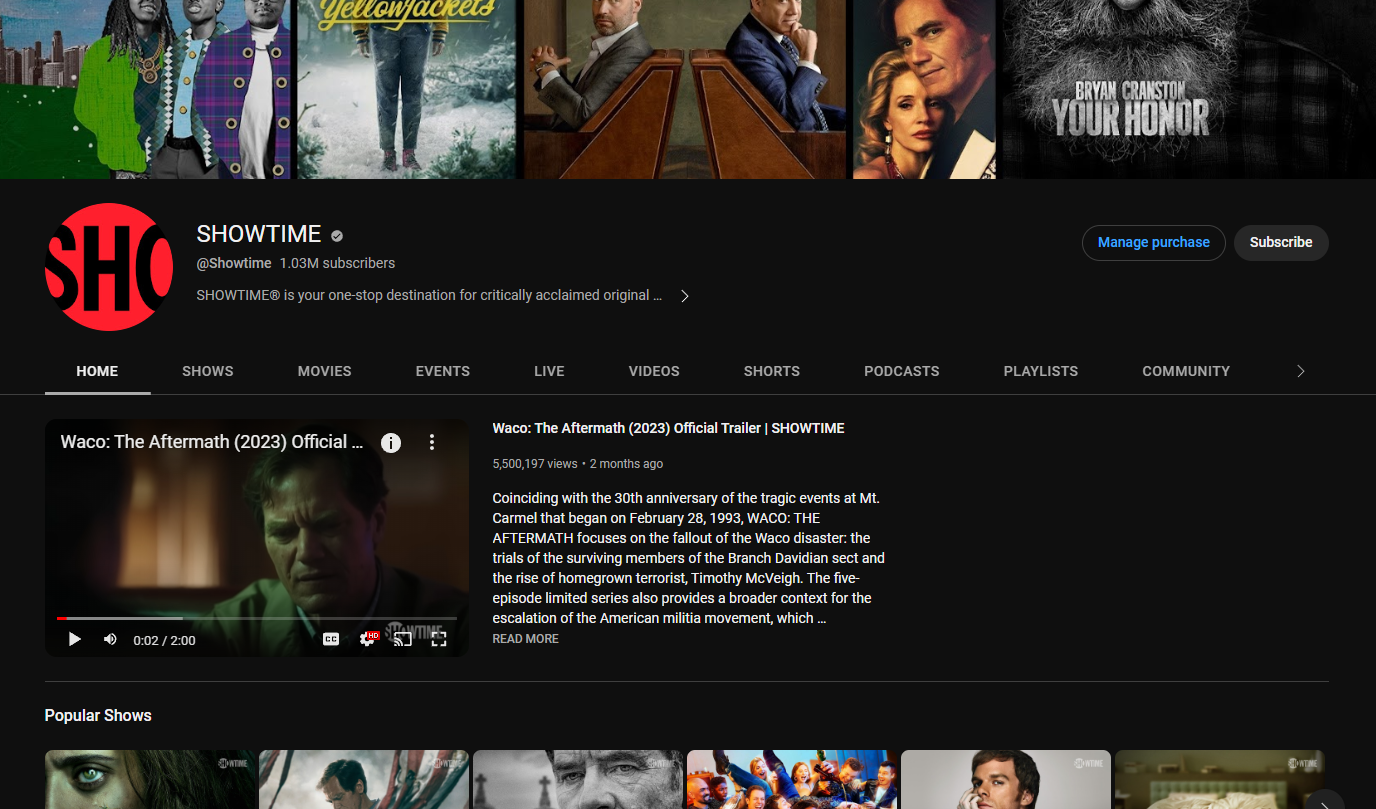
Task: Click the Yellowjackets banner artwork
Action: pyautogui.click(x=406, y=89)
